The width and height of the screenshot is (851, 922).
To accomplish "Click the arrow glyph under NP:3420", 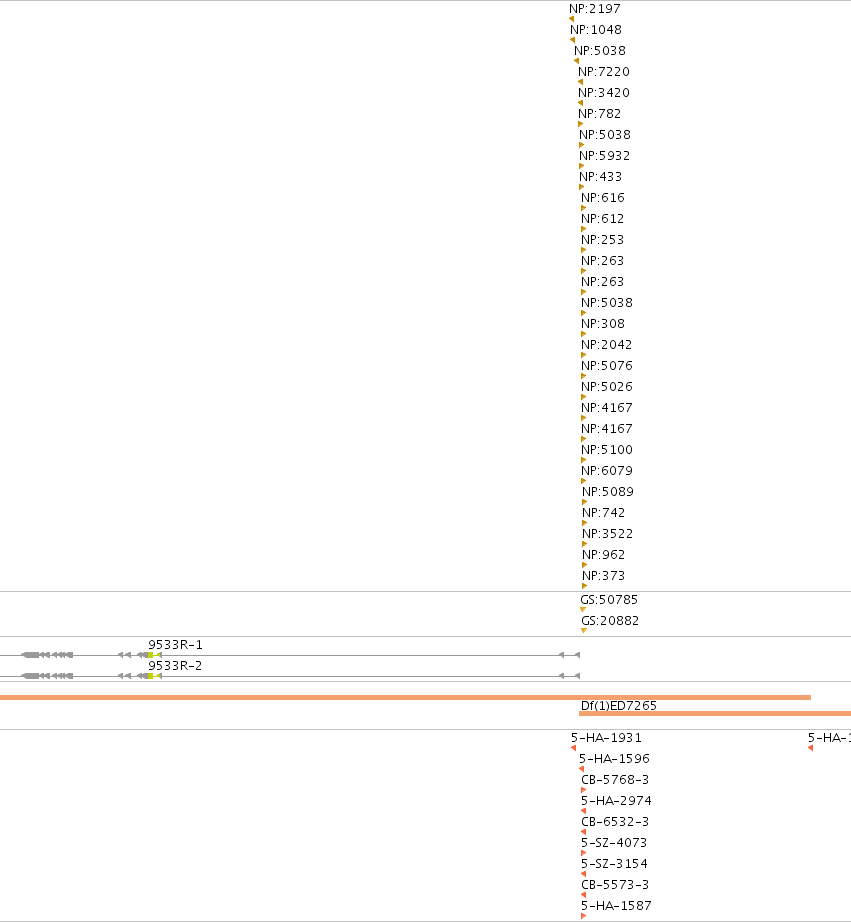I will pos(580,103).
